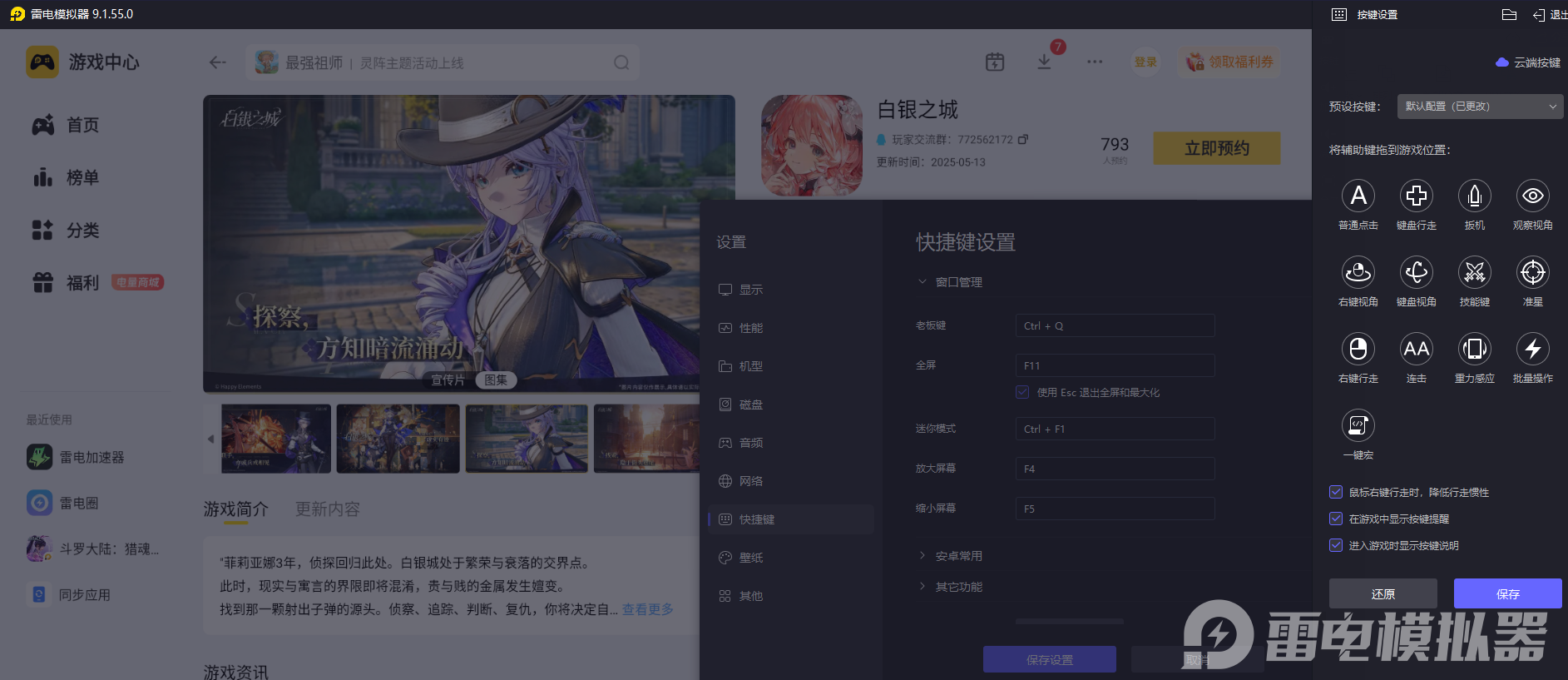
Task: Pick the 扳机 trigger key icon
Action: pyautogui.click(x=1475, y=196)
